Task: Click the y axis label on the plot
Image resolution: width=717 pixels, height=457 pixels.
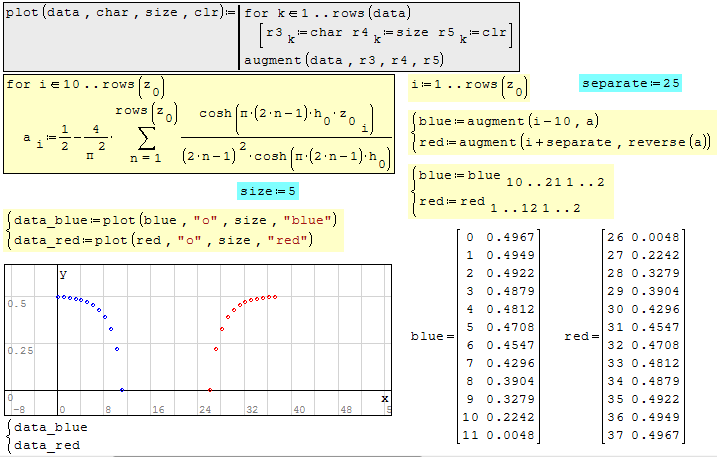Action: click(62, 273)
